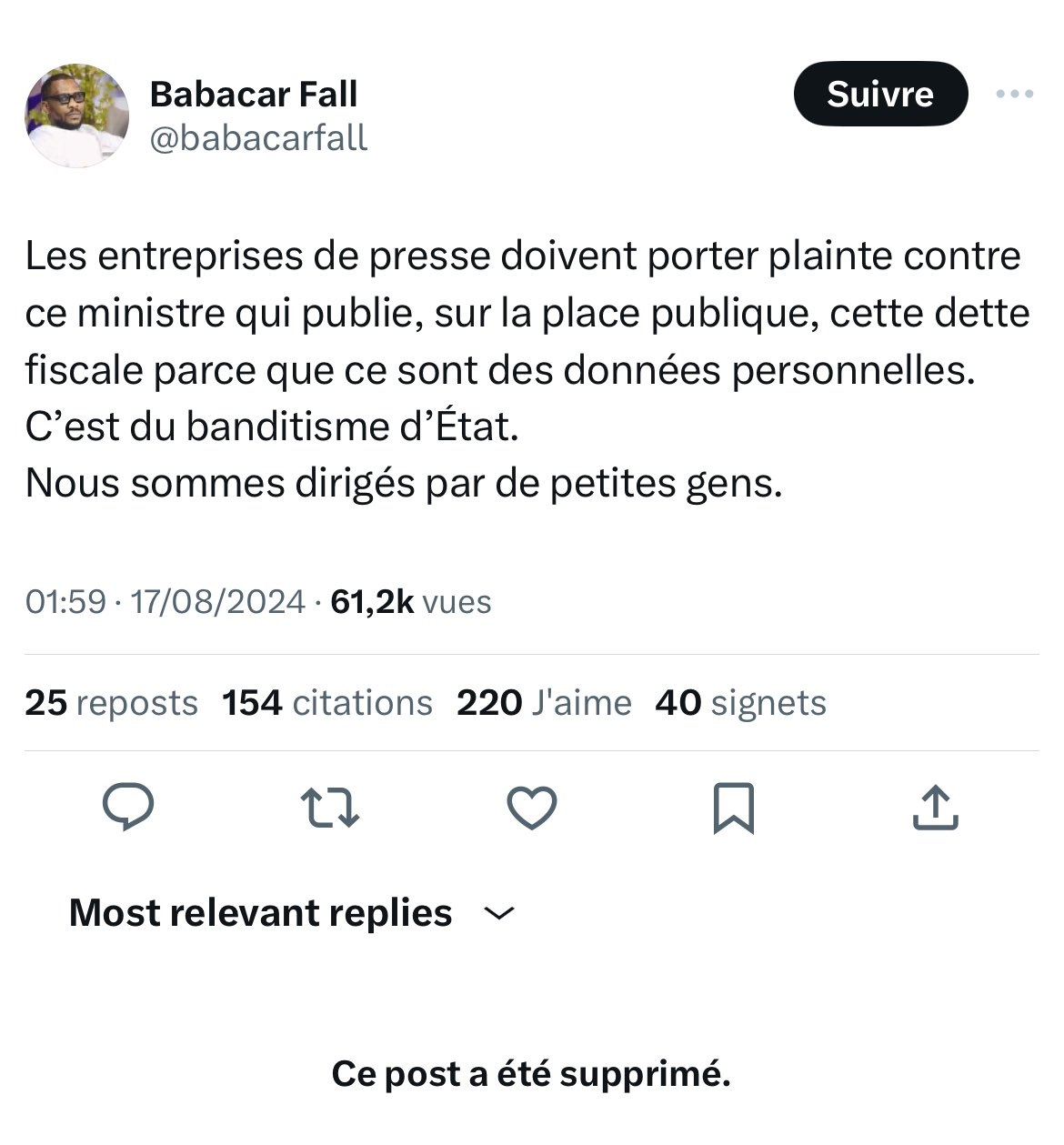Open the @babacarfall handle link
The height and width of the screenshot is (1145, 1064).
[258, 137]
